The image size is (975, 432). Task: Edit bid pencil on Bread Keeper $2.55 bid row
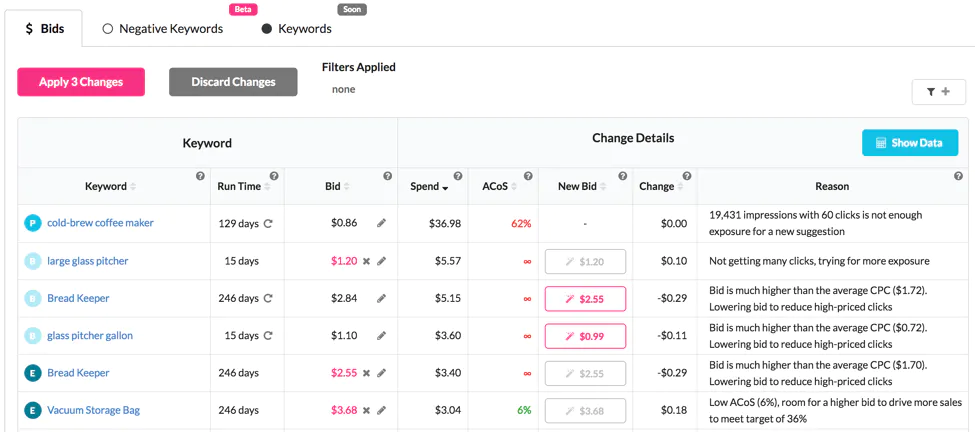[381, 373]
